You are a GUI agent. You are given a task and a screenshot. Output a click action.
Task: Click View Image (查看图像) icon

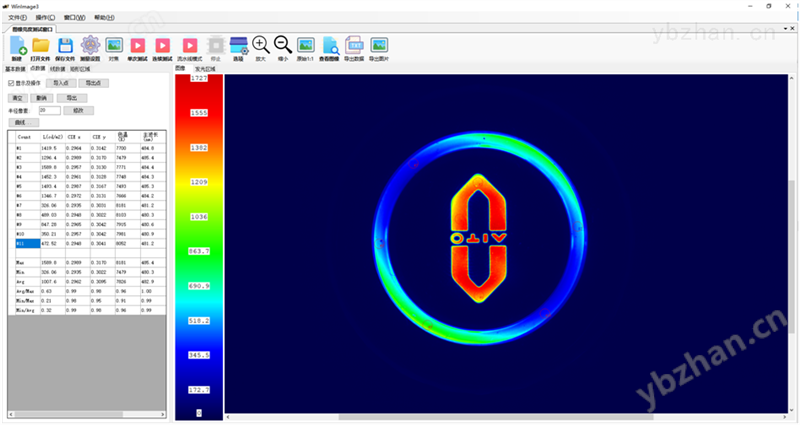coord(330,45)
